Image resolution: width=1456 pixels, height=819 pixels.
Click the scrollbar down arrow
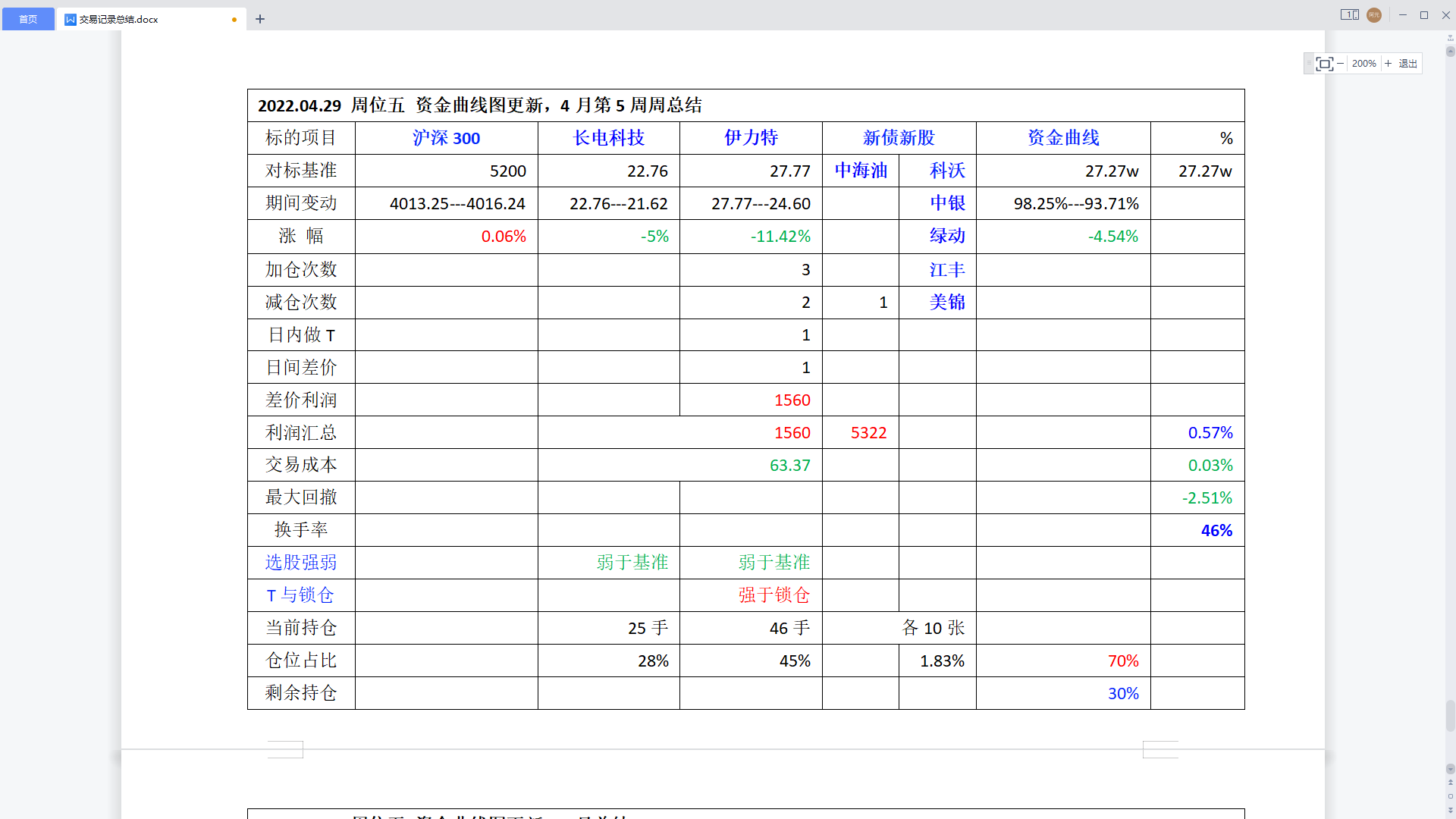pos(1450,768)
